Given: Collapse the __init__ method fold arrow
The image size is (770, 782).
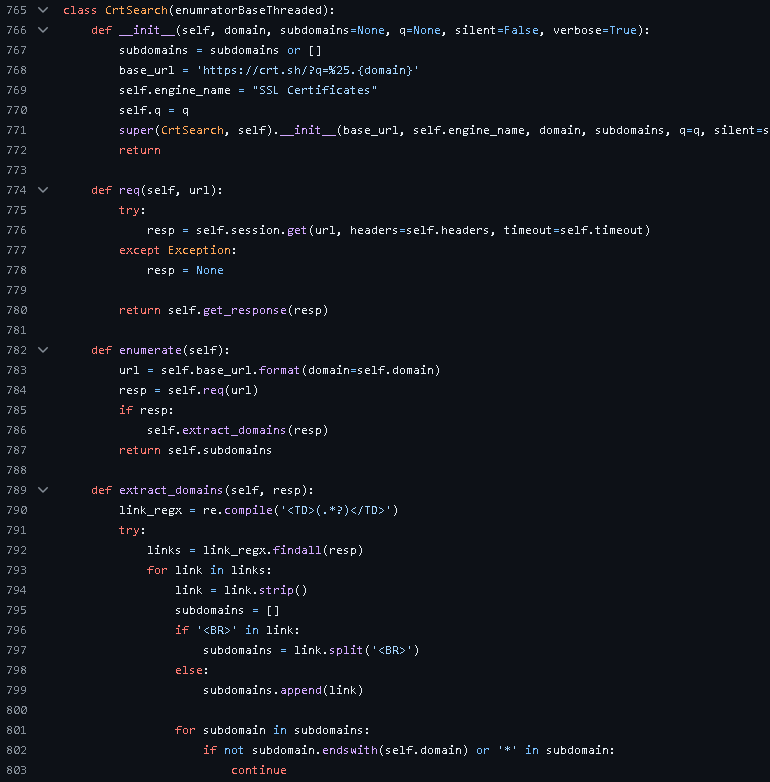Looking at the screenshot, I should [x=42, y=30].
